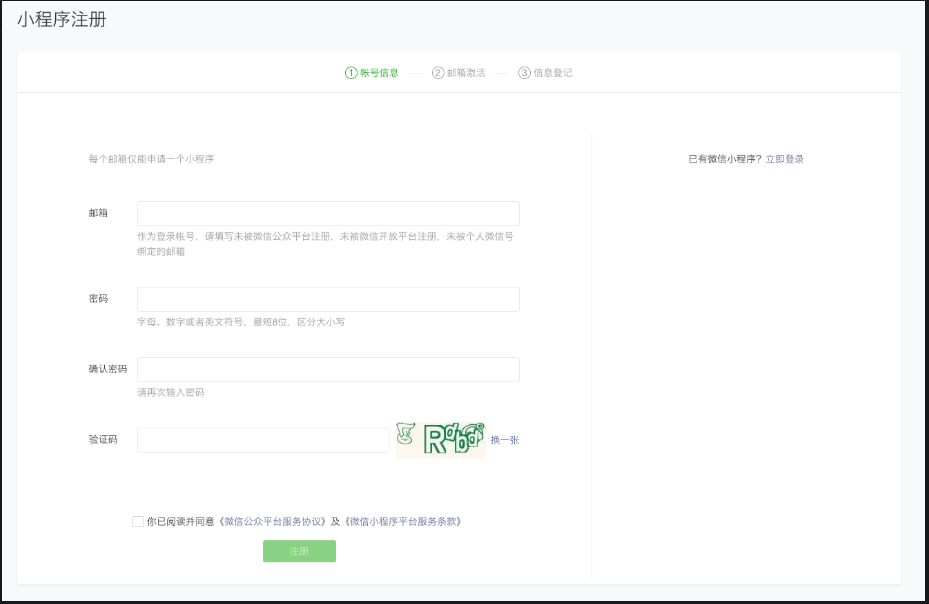Click the 确认密码 confirm password field
This screenshot has height=604, width=929.
click(x=328, y=369)
